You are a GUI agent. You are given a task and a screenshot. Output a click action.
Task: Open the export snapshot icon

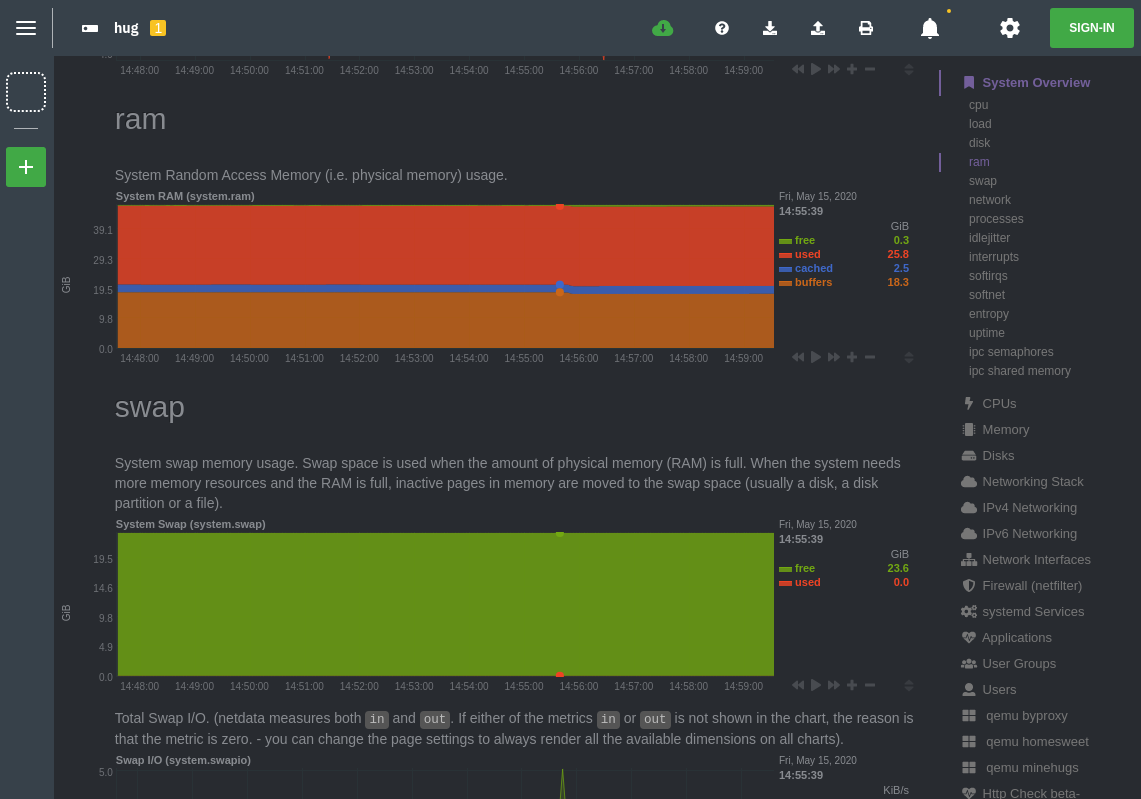pyautogui.click(x=818, y=28)
